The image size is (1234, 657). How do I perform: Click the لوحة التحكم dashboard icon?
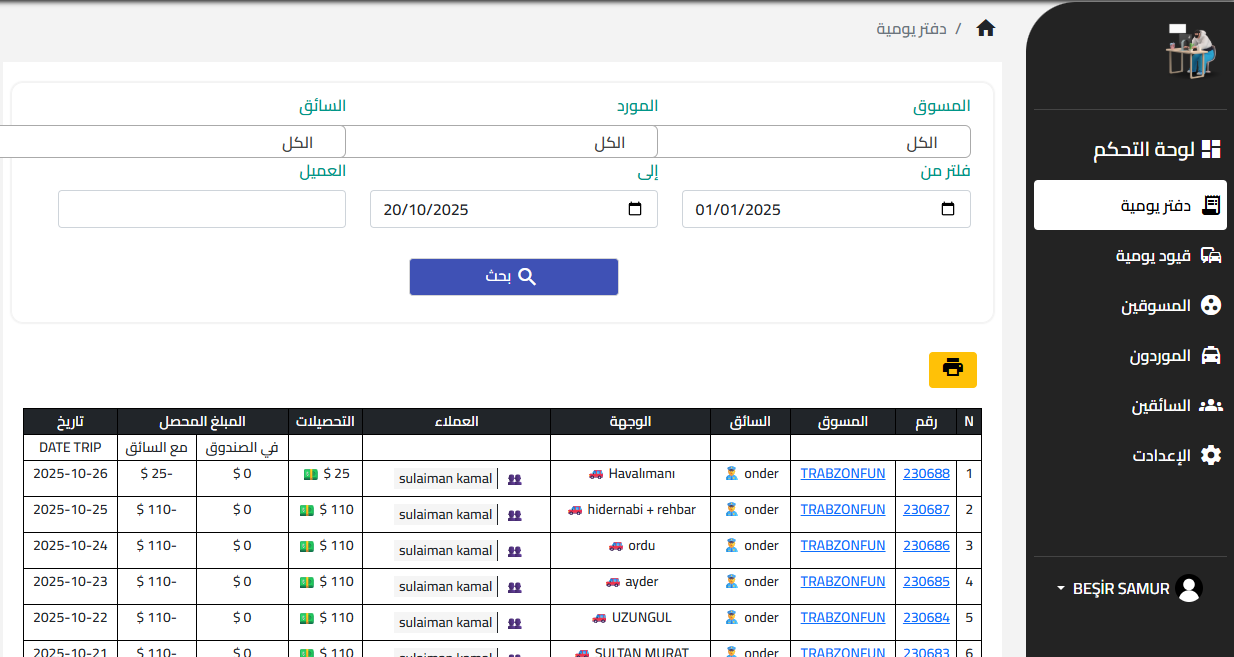tap(1211, 150)
